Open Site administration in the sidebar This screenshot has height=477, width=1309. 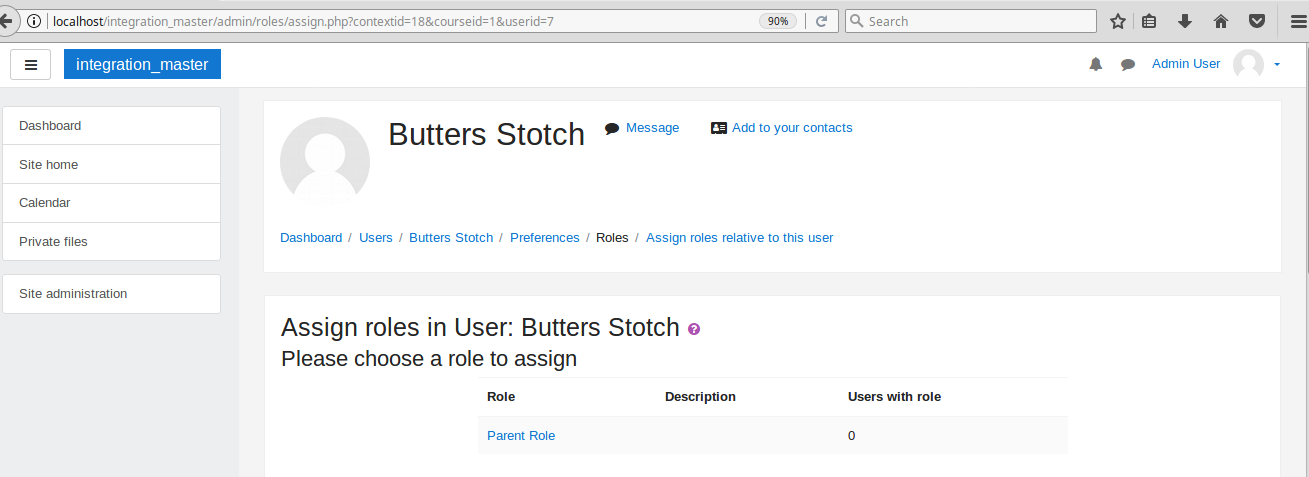[112, 294]
